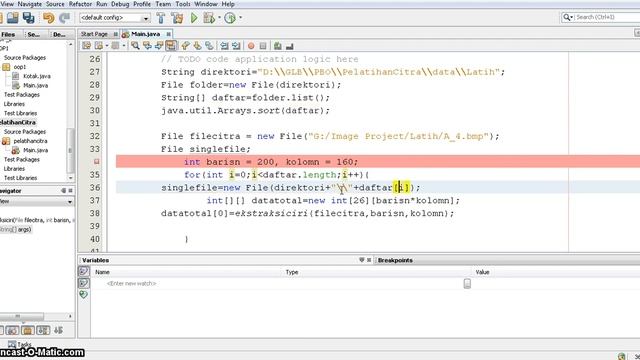
Task: Click the Redo toolbar icon
Action: click(64, 18)
